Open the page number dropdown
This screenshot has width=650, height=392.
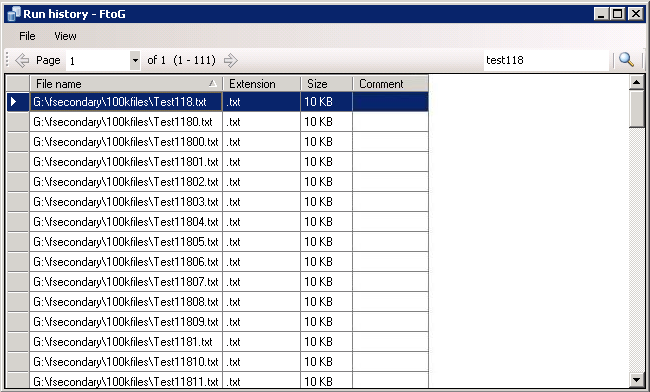(135, 60)
